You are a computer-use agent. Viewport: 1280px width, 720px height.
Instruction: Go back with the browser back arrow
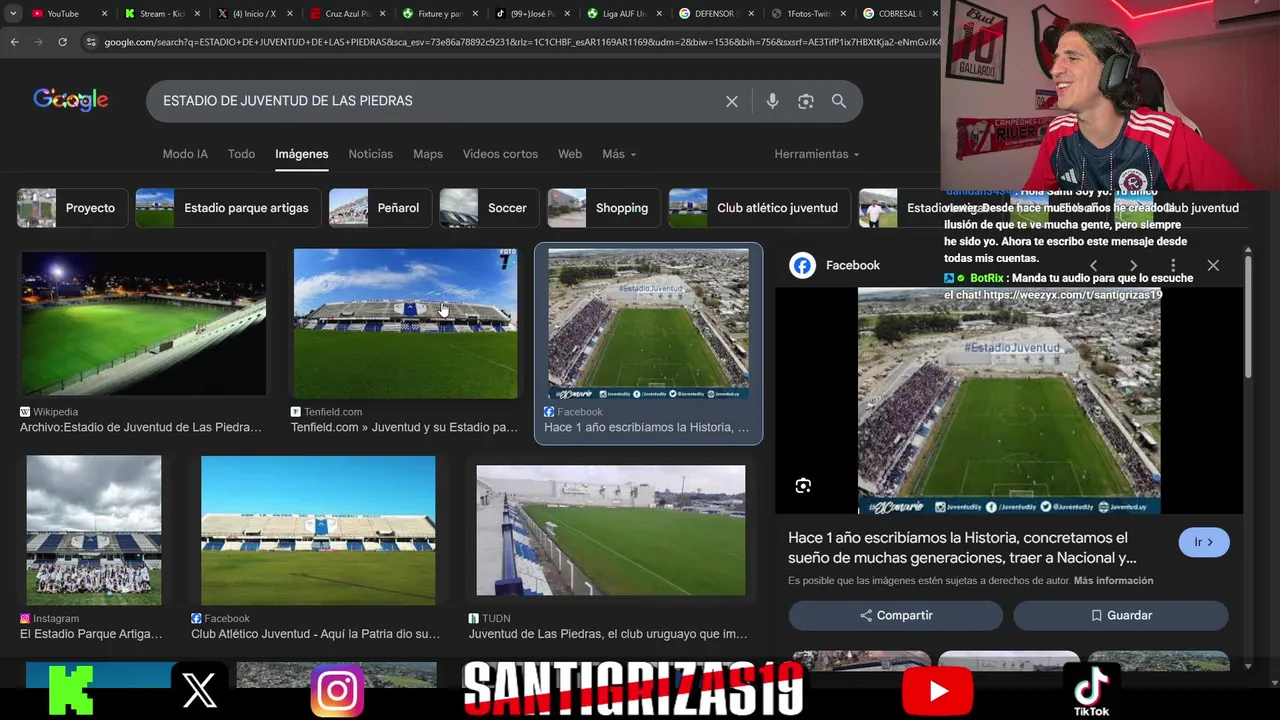(x=14, y=42)
